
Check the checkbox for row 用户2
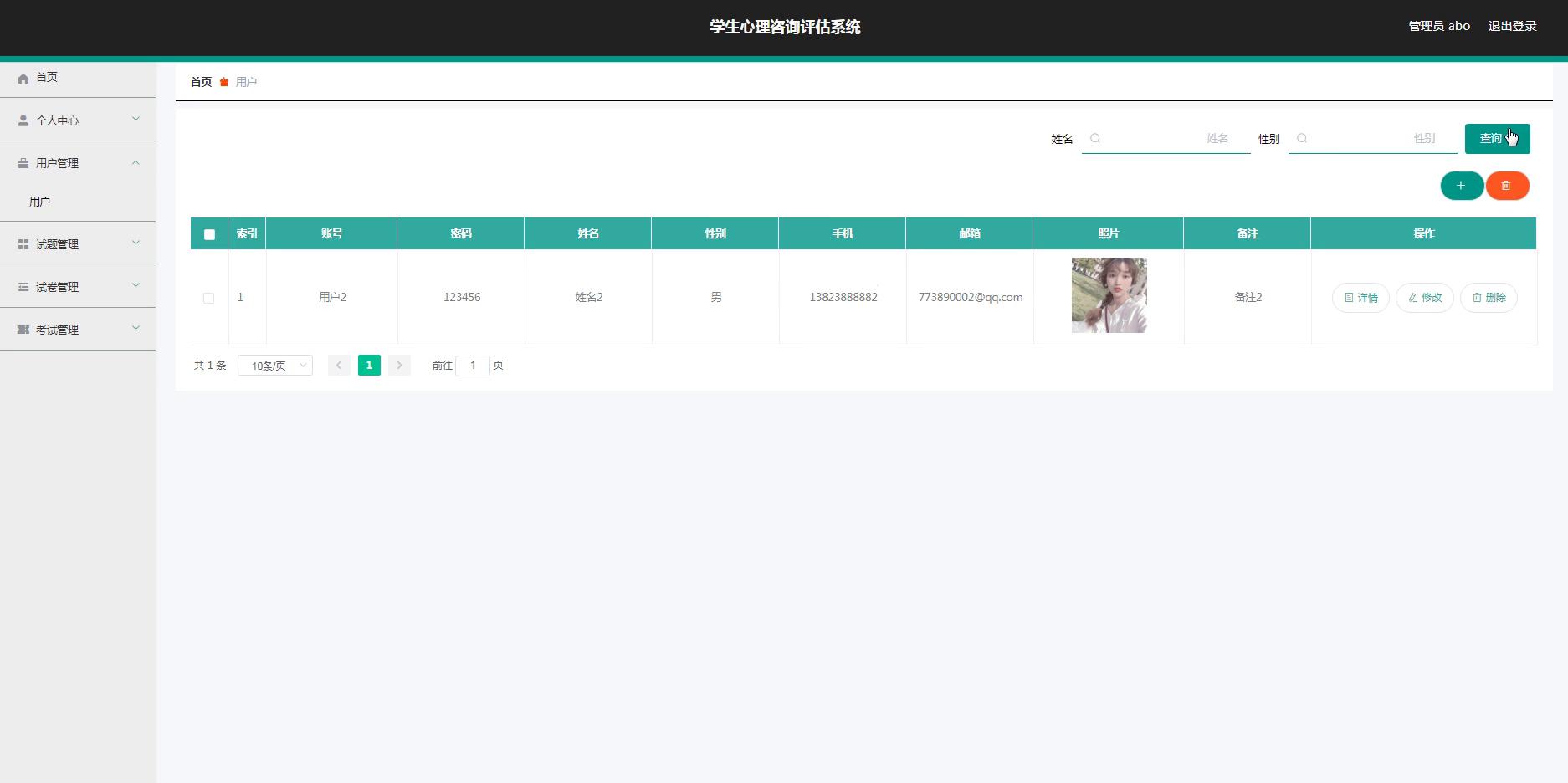click(x=208, y=298)
